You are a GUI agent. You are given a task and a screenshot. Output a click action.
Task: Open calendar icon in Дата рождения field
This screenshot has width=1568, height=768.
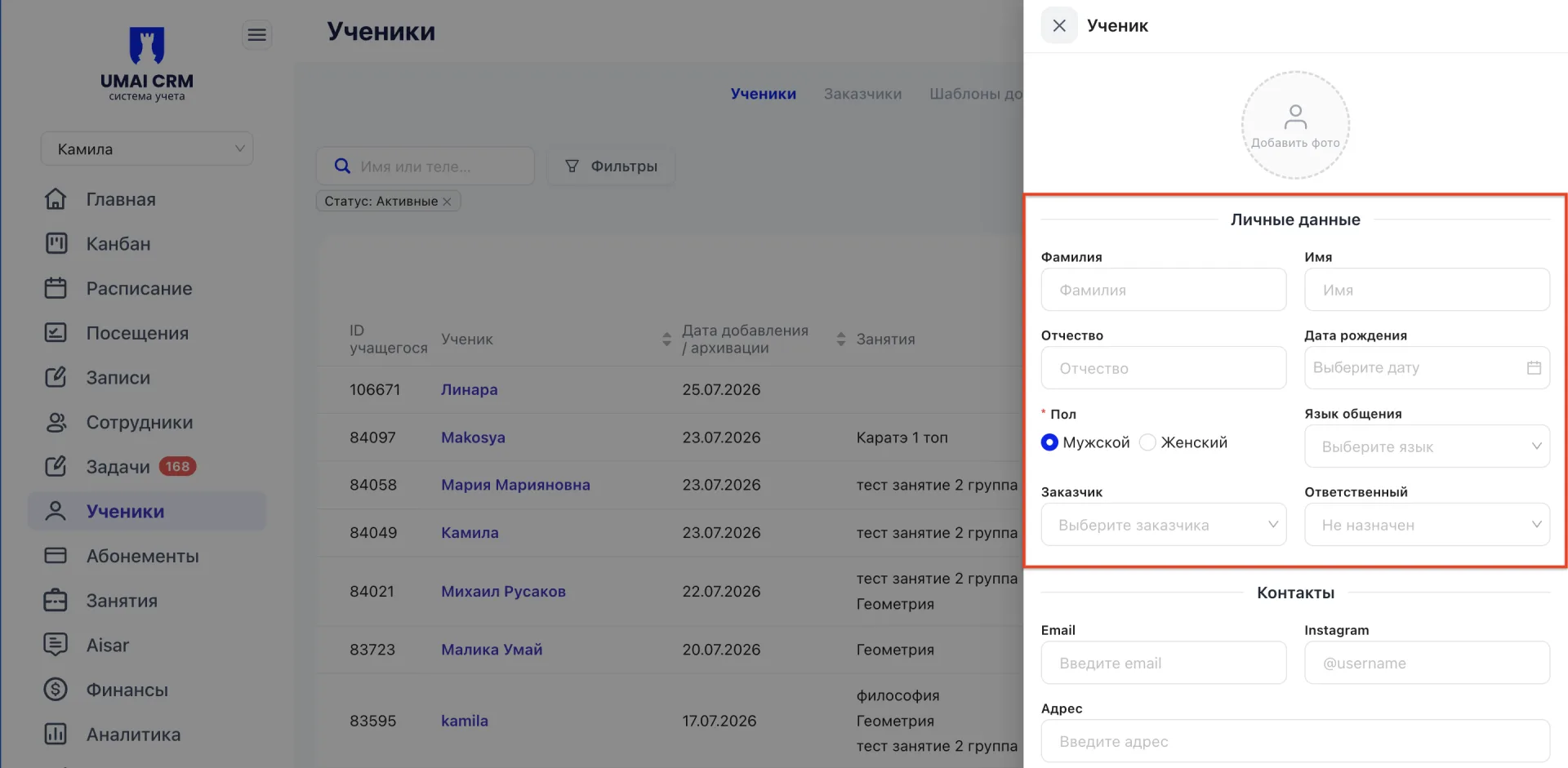click(x=1534, y=367)
